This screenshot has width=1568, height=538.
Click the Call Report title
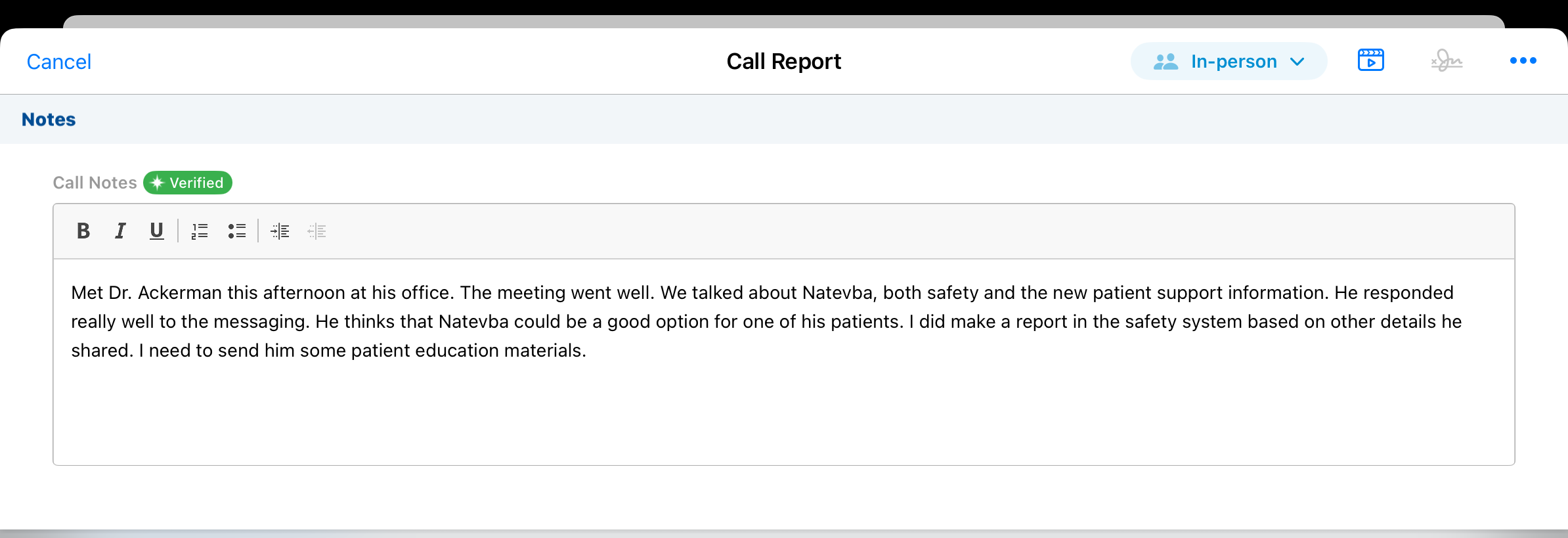[x=783, y=62]
